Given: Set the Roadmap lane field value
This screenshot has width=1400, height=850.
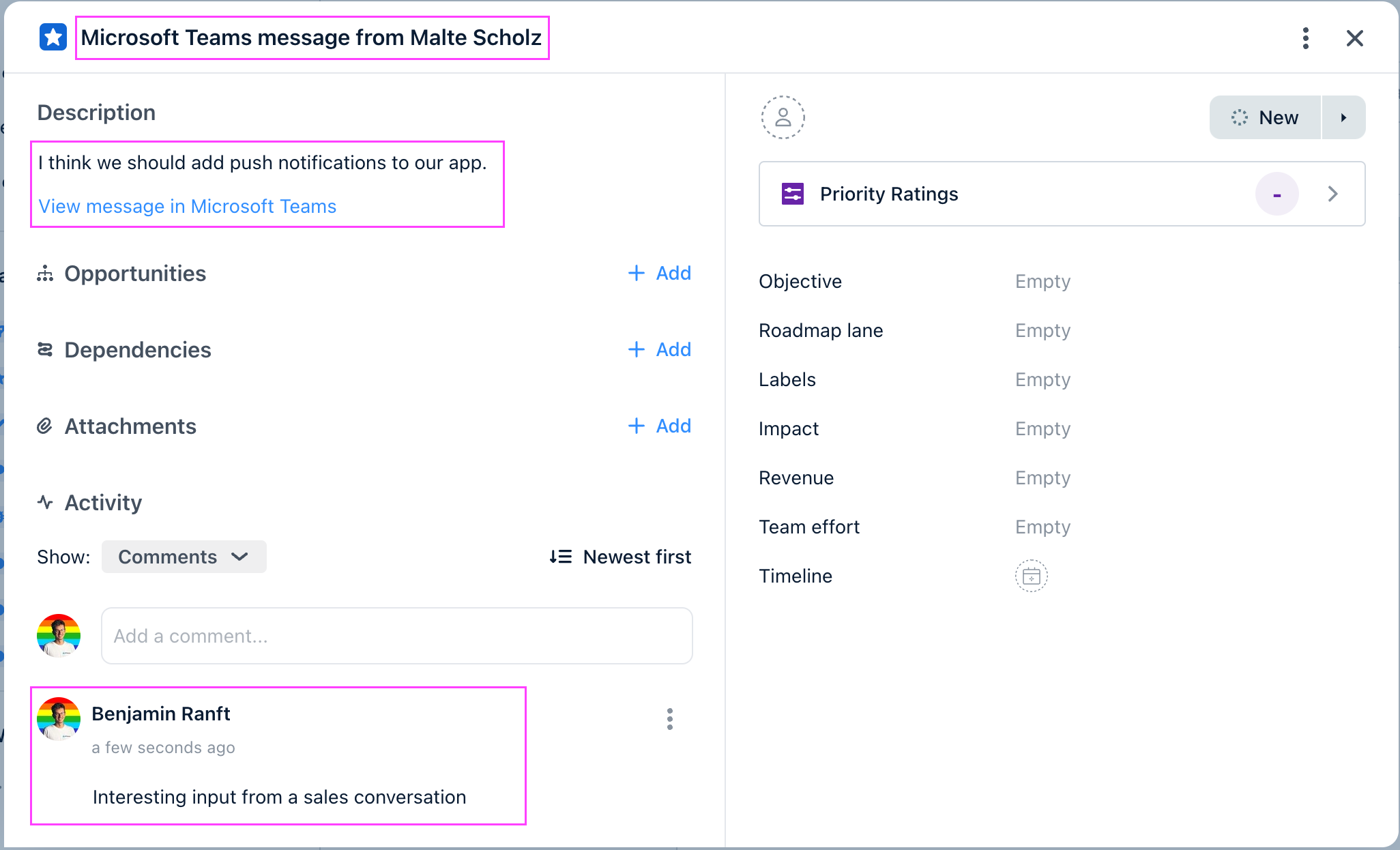Looking at the screenshot, I should tap(1043, 330).
